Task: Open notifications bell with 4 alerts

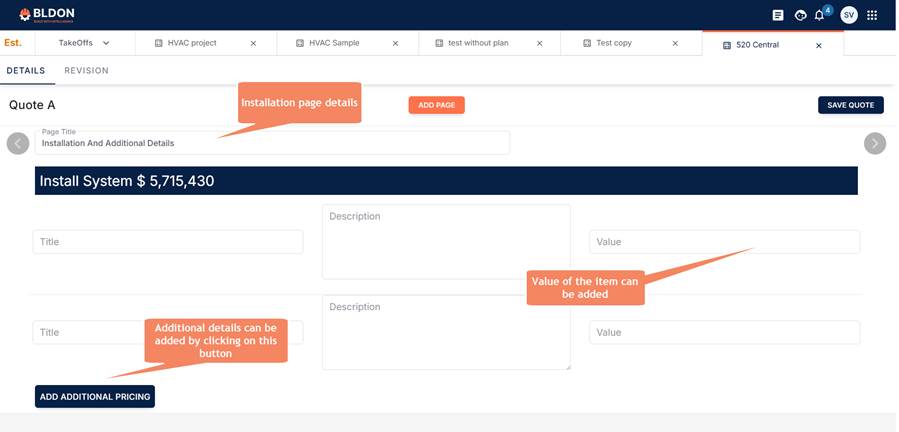Action: pyautogui.click(x=820, y=15)
